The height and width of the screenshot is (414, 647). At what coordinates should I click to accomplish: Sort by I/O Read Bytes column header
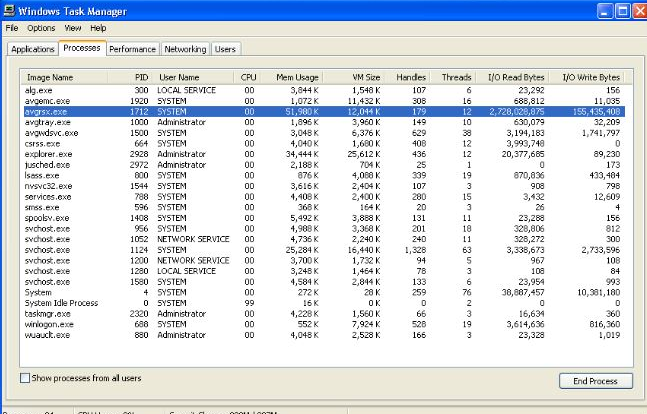(513, 77)
